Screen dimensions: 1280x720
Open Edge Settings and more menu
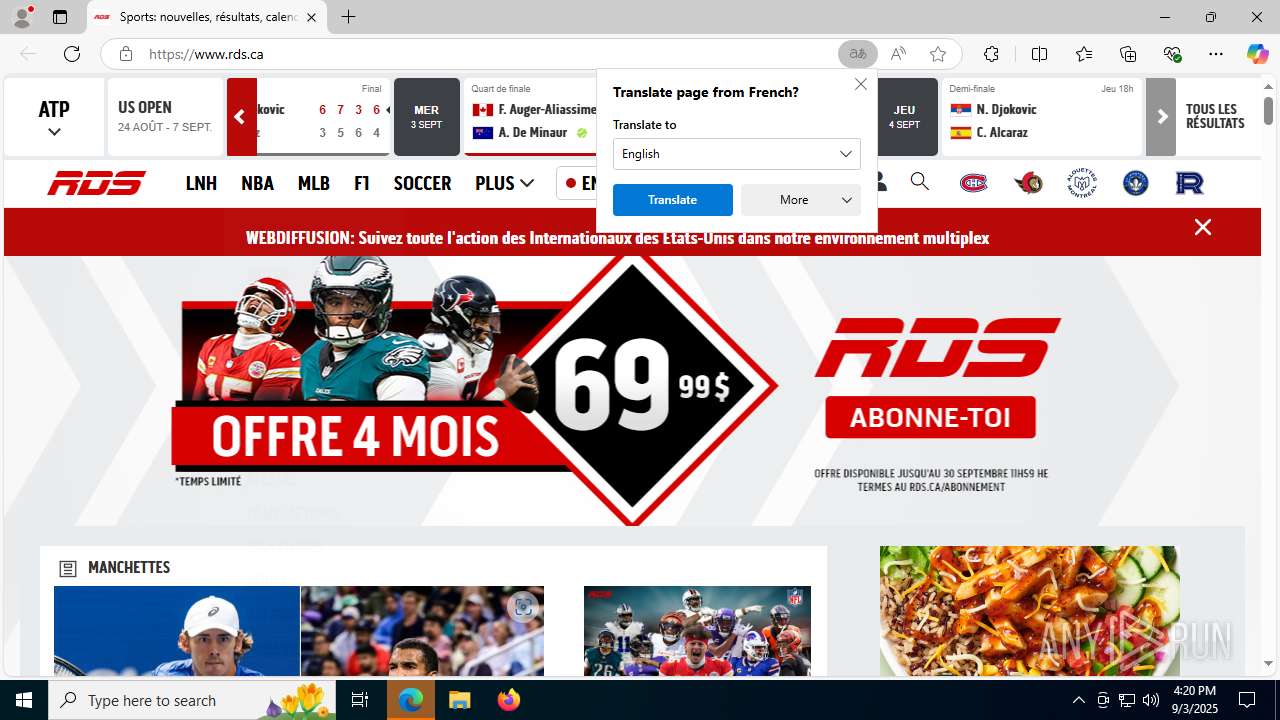click(x=1216, y=54)
